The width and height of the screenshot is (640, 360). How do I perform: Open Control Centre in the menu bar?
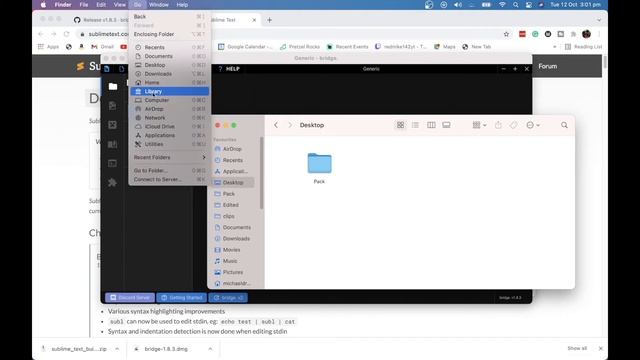pyautogui.click(x=529, y=5)
